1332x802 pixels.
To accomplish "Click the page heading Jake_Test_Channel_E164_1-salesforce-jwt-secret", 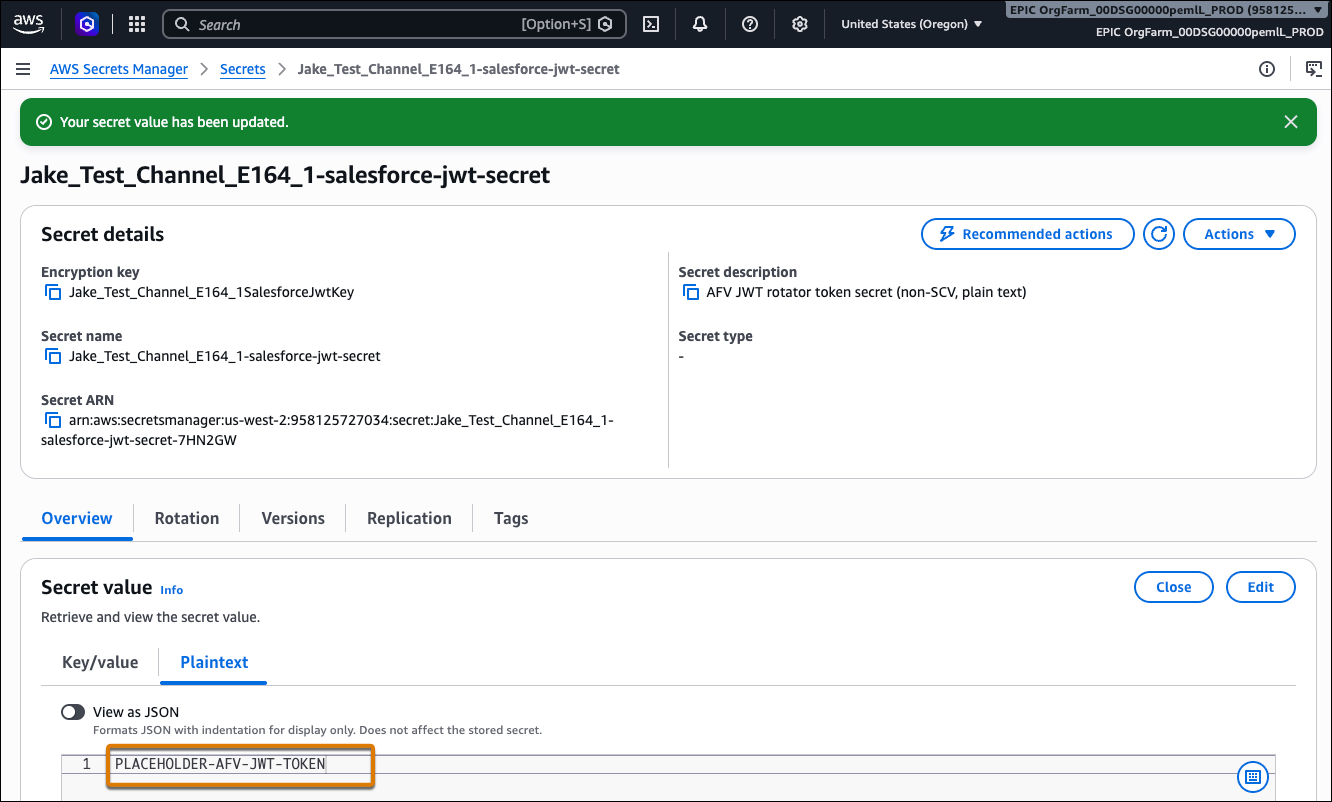I will point(285,175).
